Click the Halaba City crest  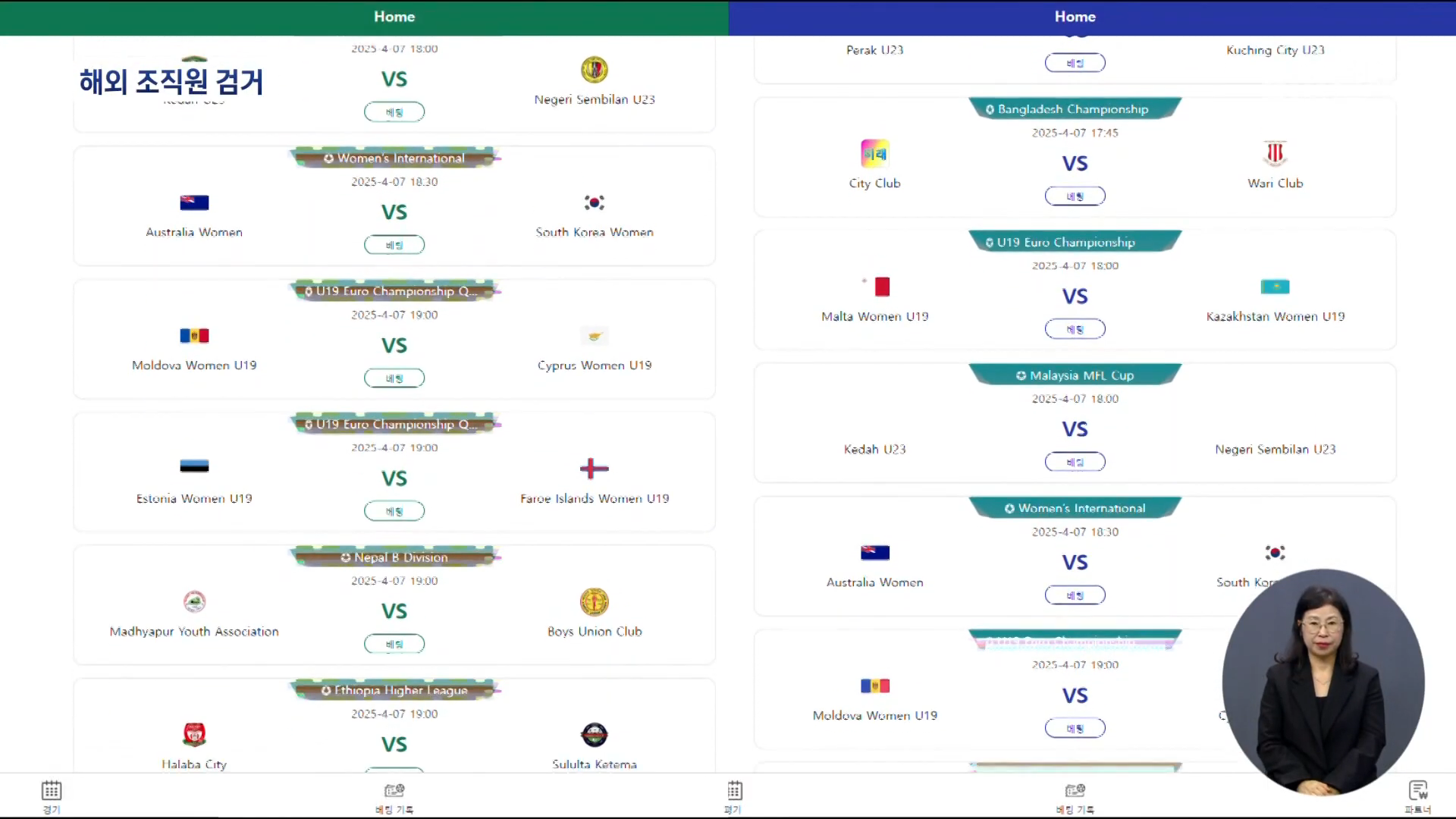(194, 735)
